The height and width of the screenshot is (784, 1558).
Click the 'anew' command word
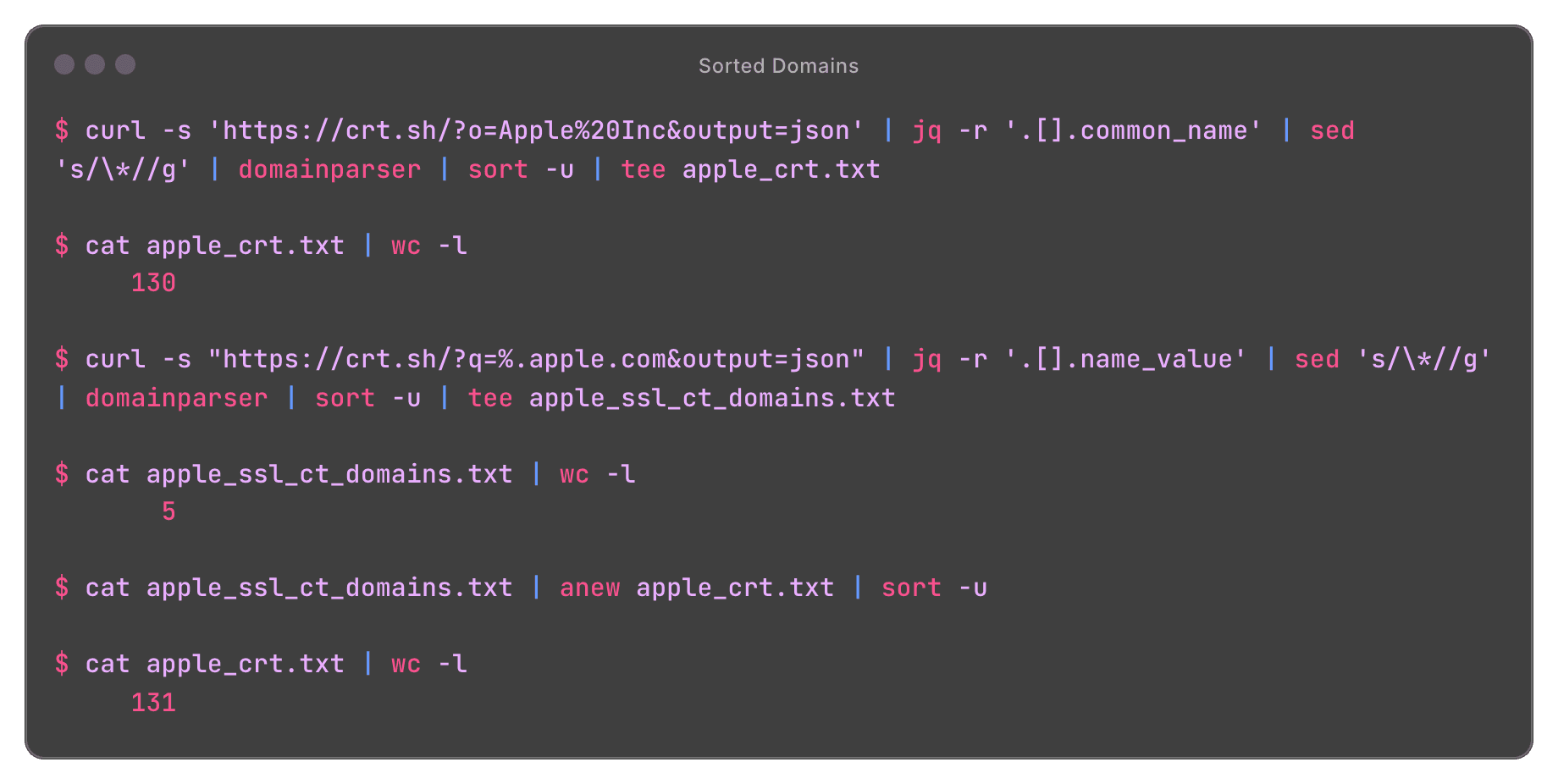[x=589, y=588]
